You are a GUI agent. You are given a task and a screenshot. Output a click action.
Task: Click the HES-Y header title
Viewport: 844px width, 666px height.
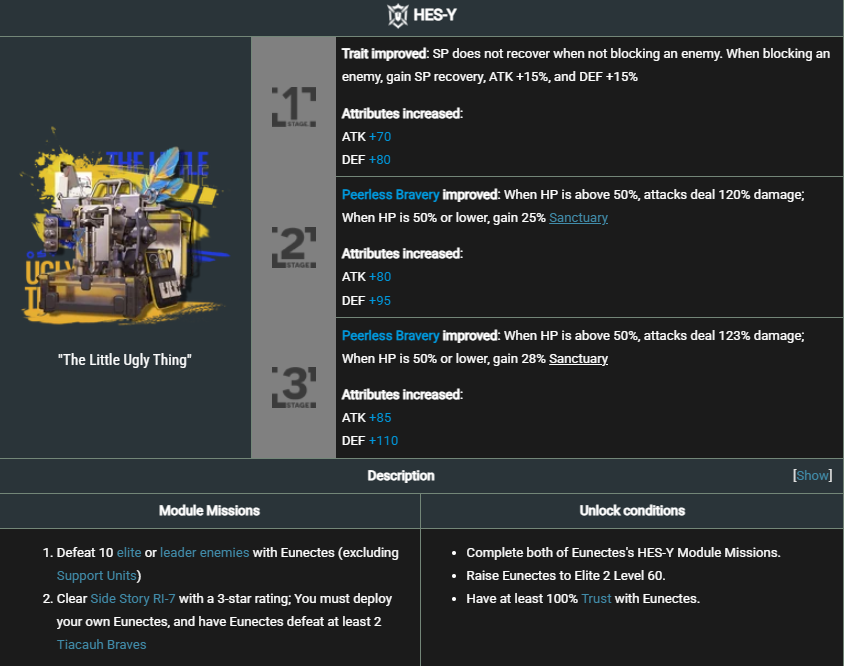(435, 15)
